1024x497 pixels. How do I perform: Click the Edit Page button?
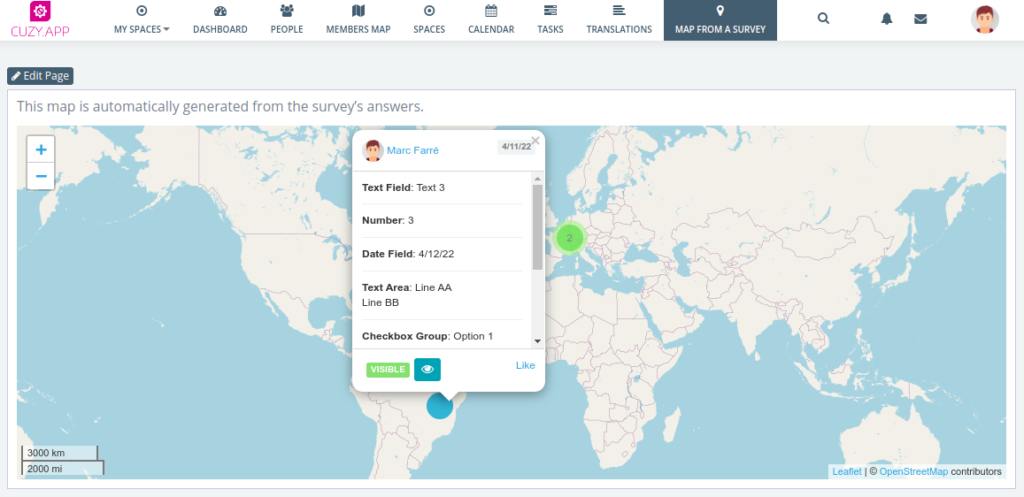(x=40, y=76)
